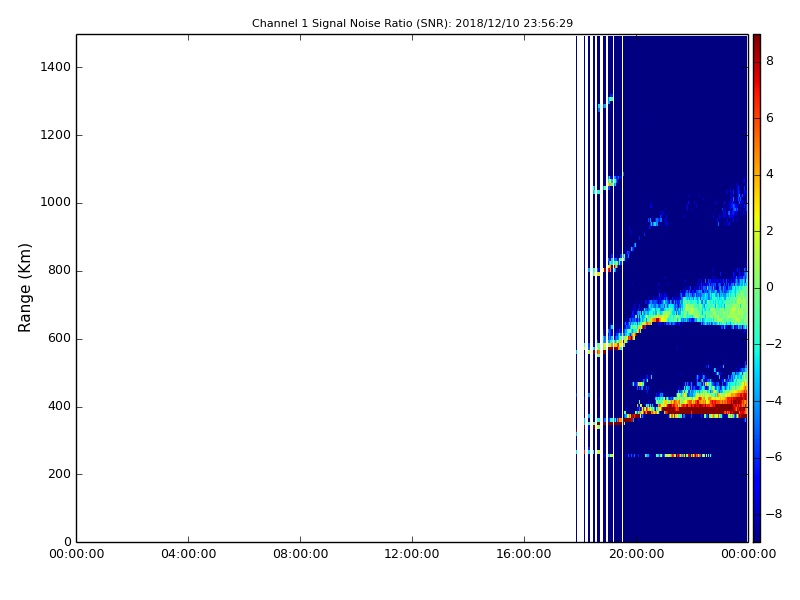
Task: Click the 400 range tick label
Action: pyautogui.click(x=59, y=407)
